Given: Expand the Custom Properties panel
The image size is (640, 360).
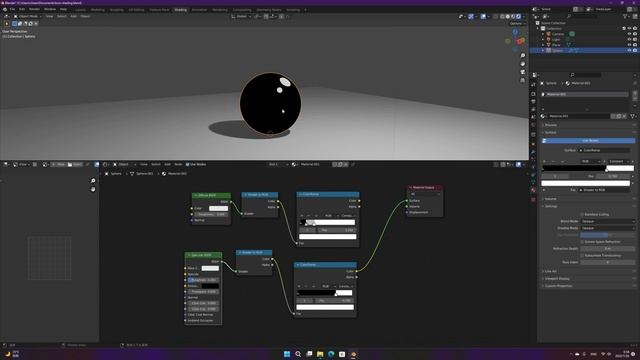Looking at the screenshot, I should pos(558,286).
